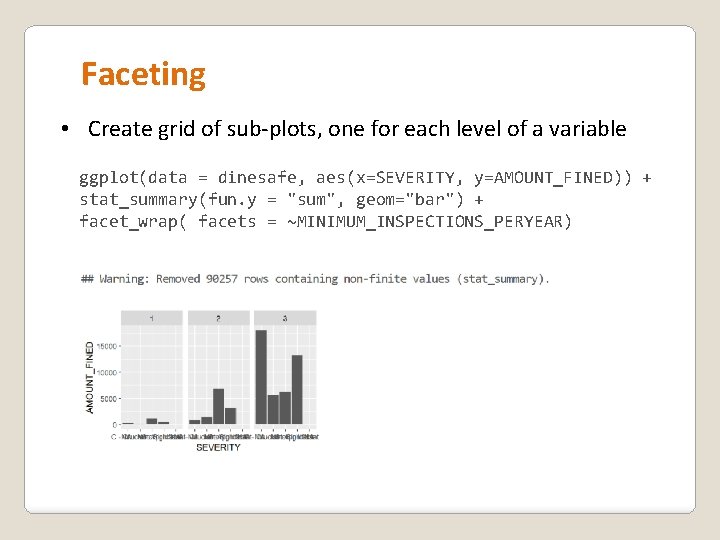Click the AMOUNT_FINED text in the code

click(x=553, y=178)
